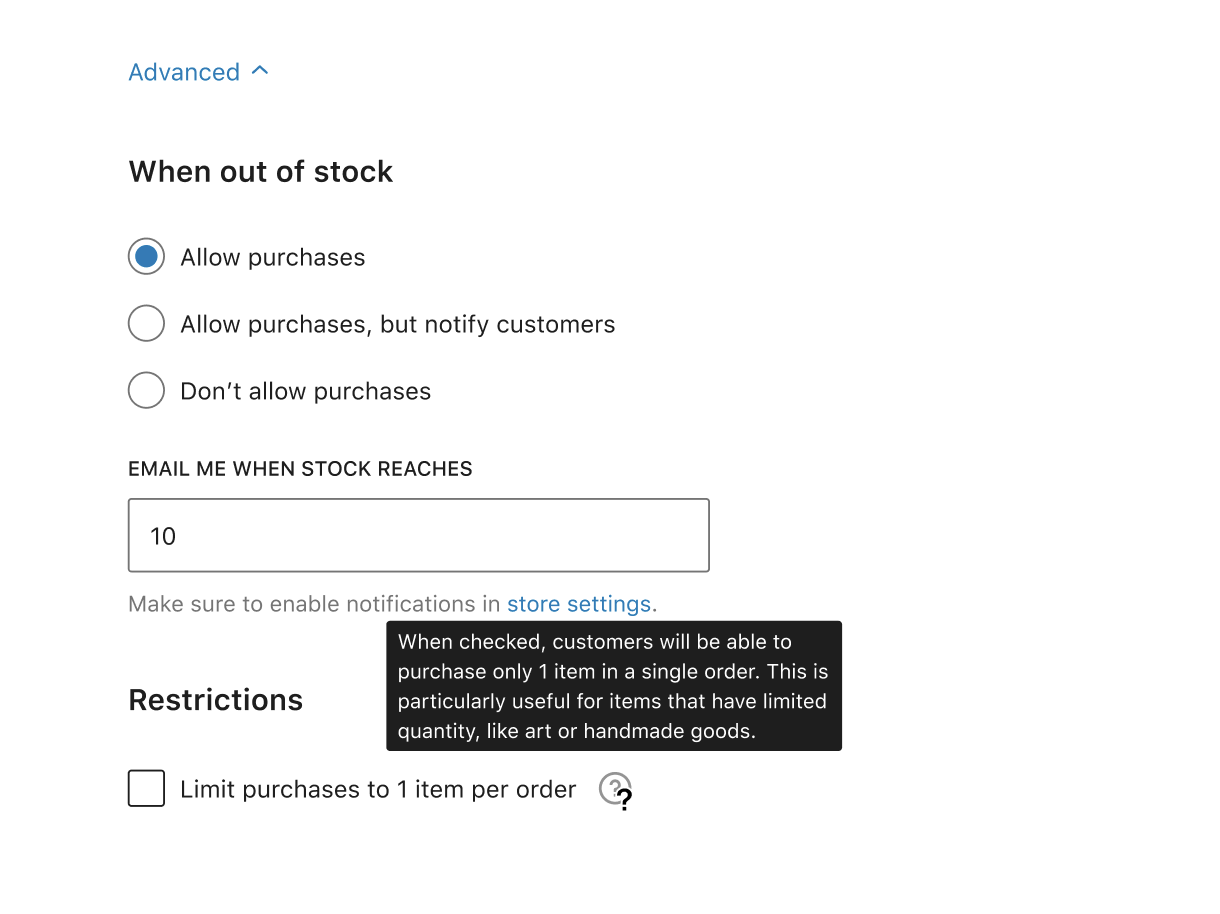This screenshot has width=1220, height=914.
Task: Open the Advanced settings link
Action: click(184, 71)
